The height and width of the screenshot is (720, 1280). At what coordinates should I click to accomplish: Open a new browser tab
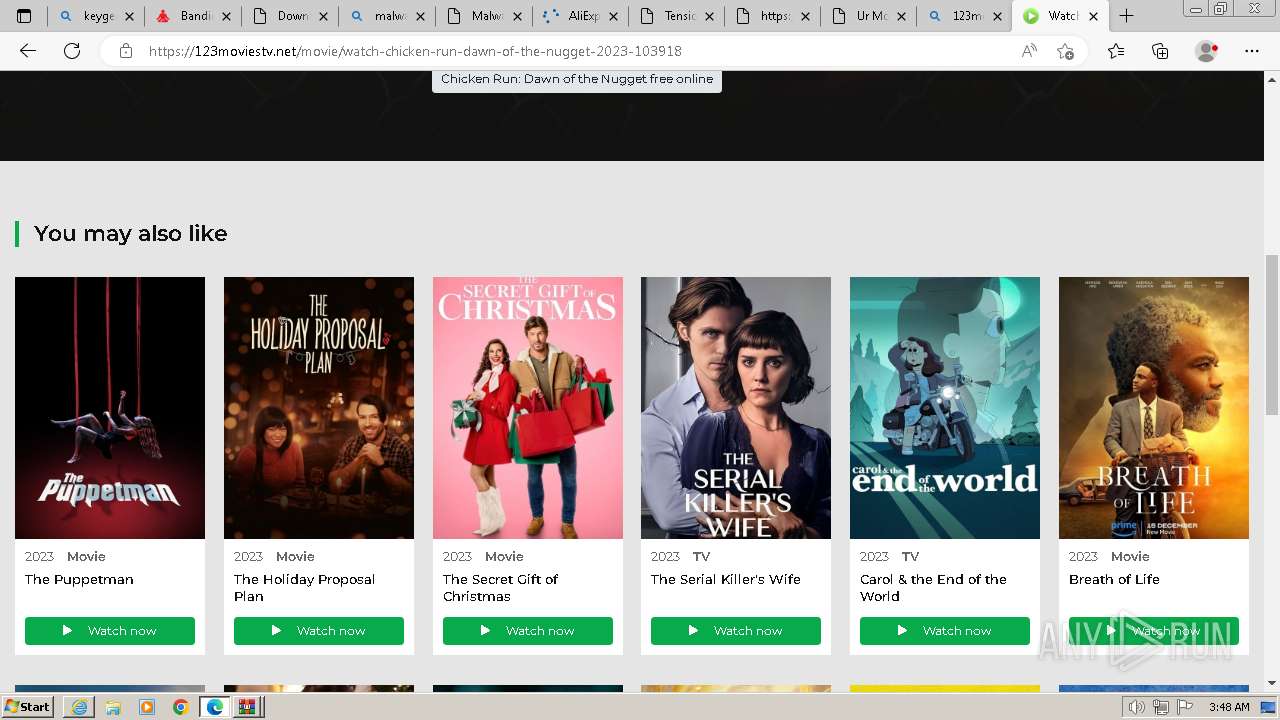[x=1126, y=16]
